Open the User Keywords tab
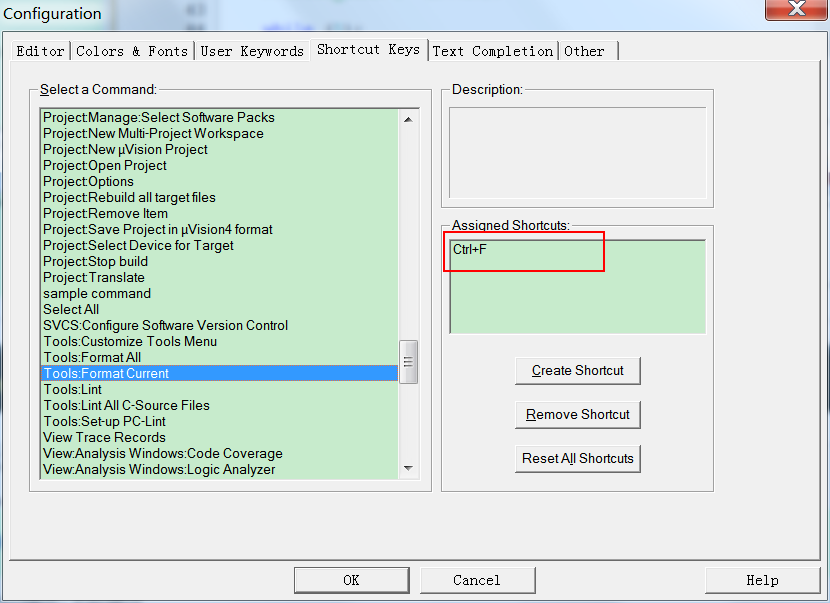Image resolution: width=830 pixels, height=603 pixels. click(x=252, y=51)
